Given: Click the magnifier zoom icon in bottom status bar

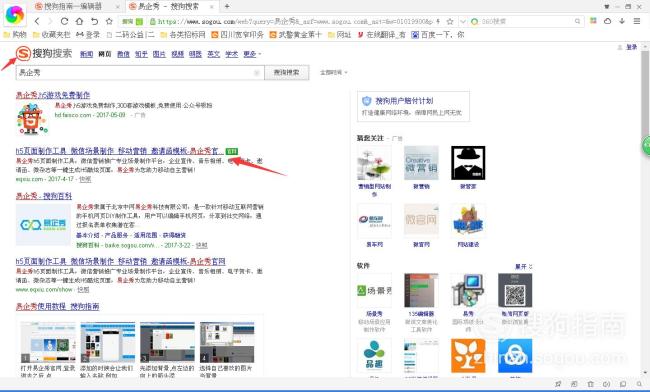Looking at the screenshot, I should pyautogui.click(x=639, y=384).
